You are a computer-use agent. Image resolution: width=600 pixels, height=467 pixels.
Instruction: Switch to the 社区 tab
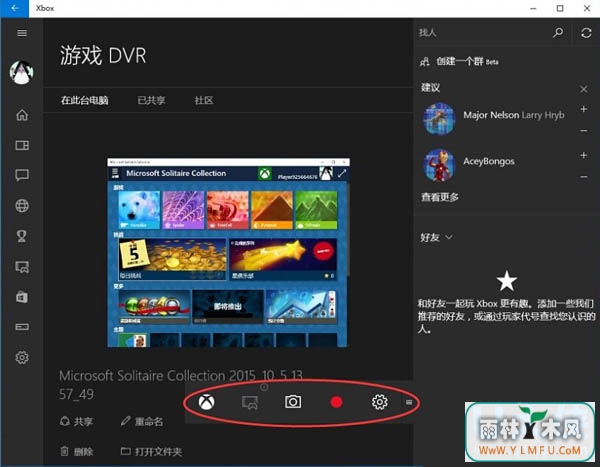[204, 100]
